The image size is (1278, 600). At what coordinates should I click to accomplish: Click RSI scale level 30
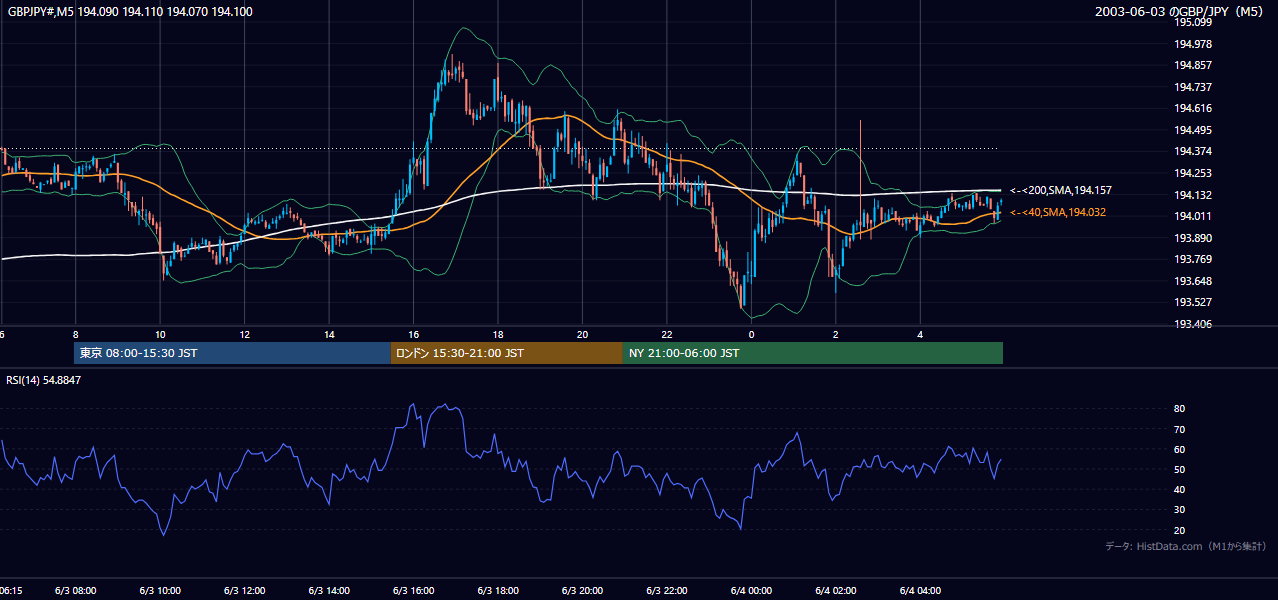[1179, 510]
